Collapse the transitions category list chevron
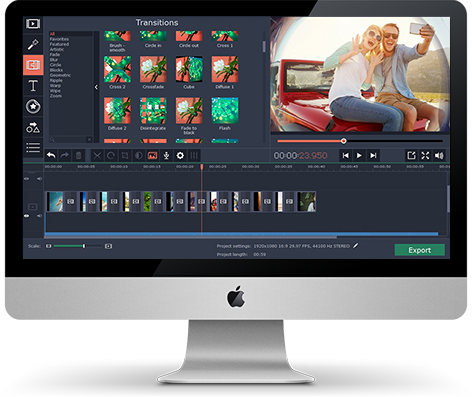The image size is (472, 397). pos(96,87)
